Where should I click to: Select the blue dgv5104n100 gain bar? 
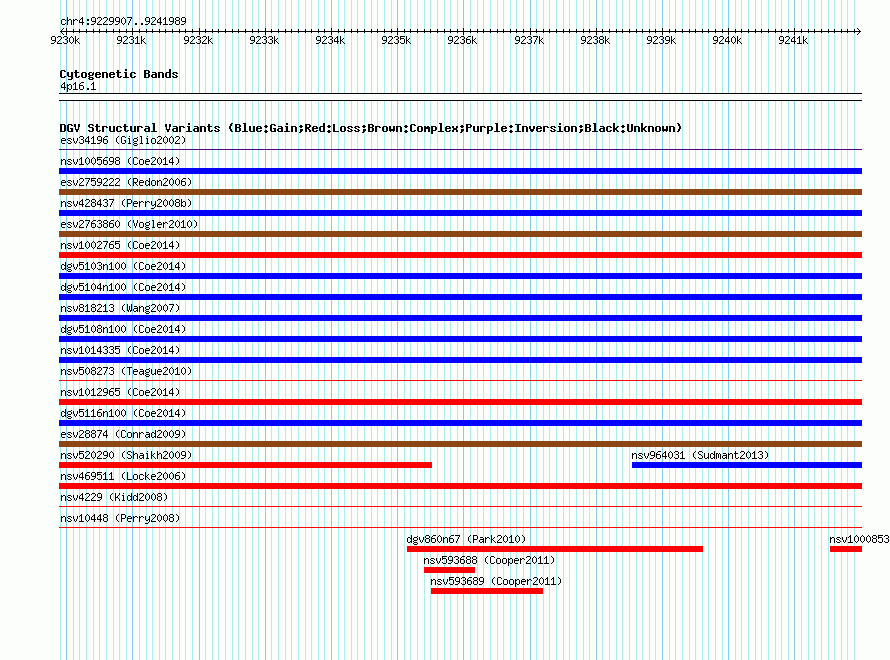(x=460, y=297)
